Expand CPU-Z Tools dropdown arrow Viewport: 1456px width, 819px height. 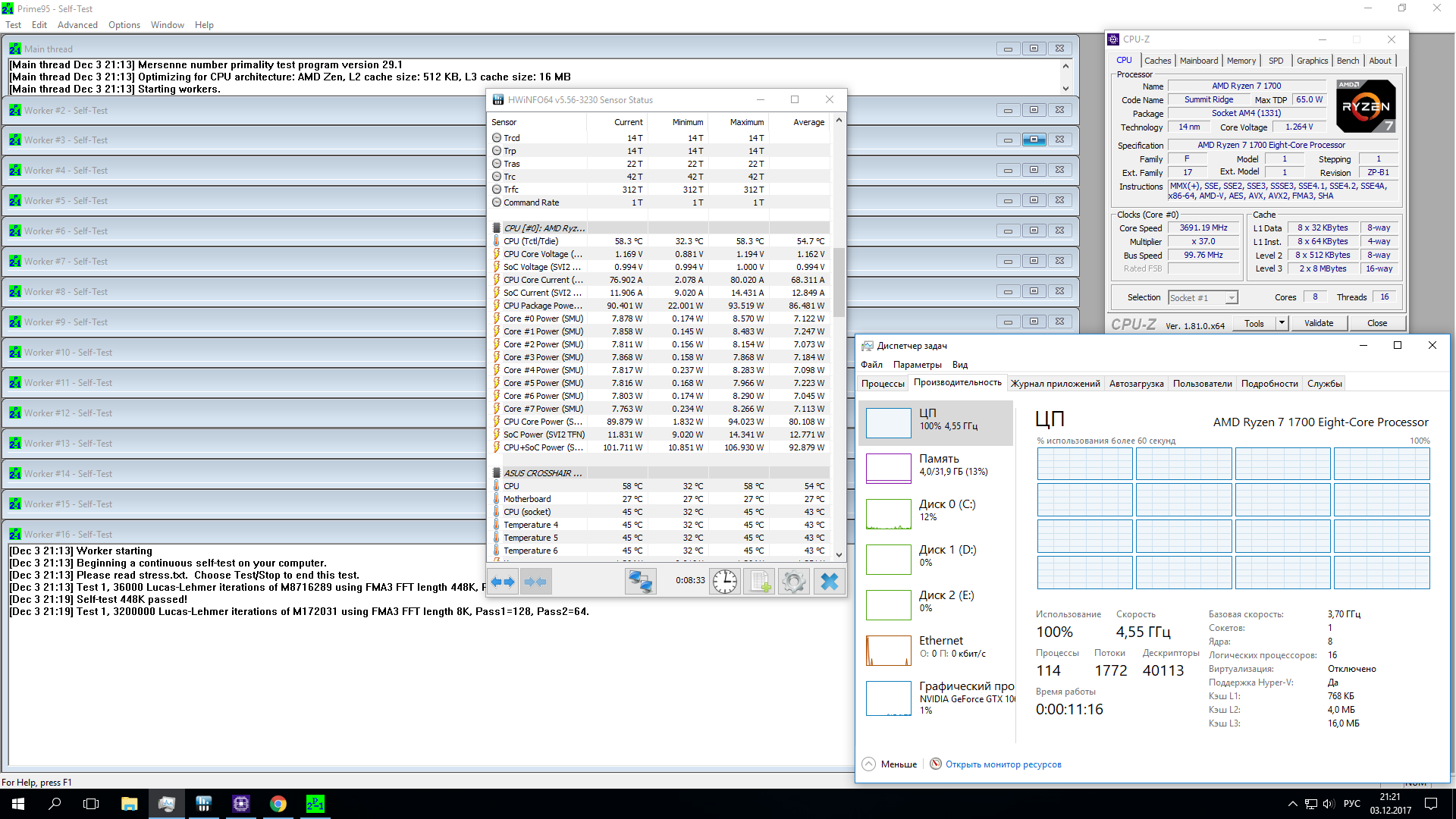[x=1282, y=323]
